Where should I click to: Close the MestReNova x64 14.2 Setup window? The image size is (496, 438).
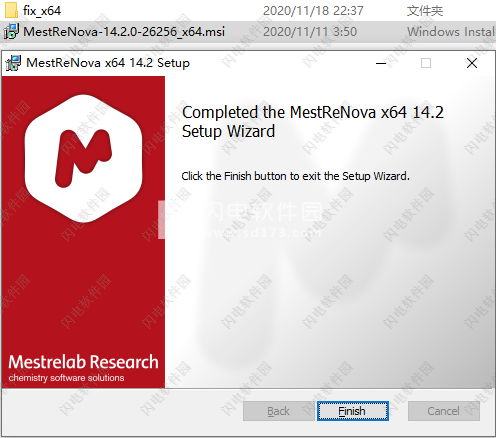pyautogui.click(x=472, y=63)
